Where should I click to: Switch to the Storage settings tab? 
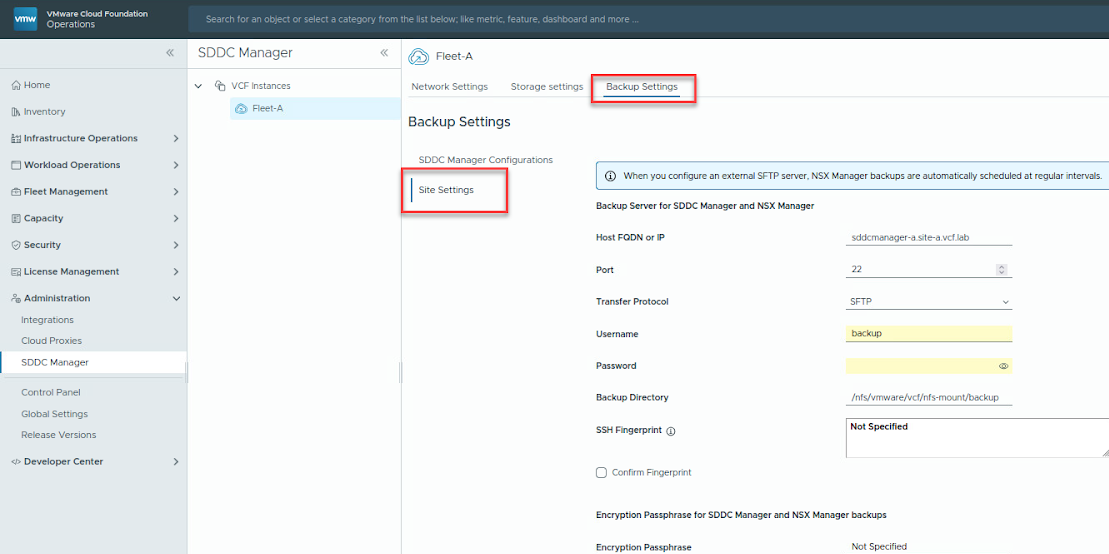point(546,87)
